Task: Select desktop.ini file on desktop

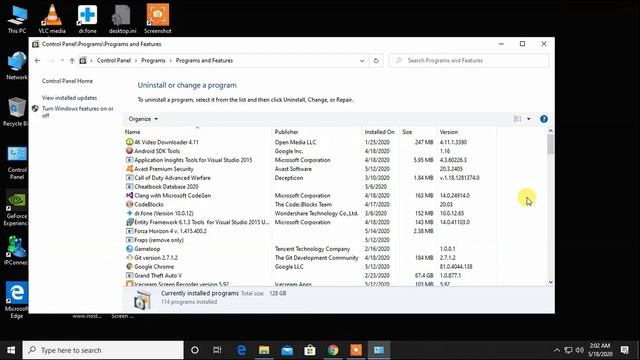Action: 122,19
